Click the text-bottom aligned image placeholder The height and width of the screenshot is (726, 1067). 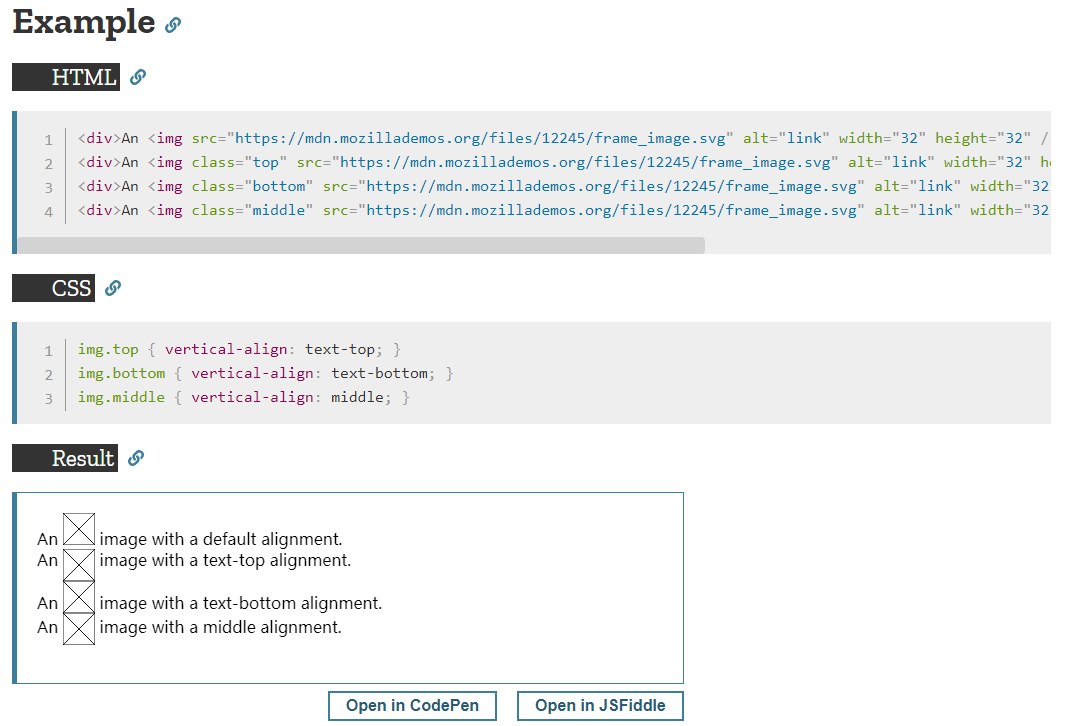[79, 597]
